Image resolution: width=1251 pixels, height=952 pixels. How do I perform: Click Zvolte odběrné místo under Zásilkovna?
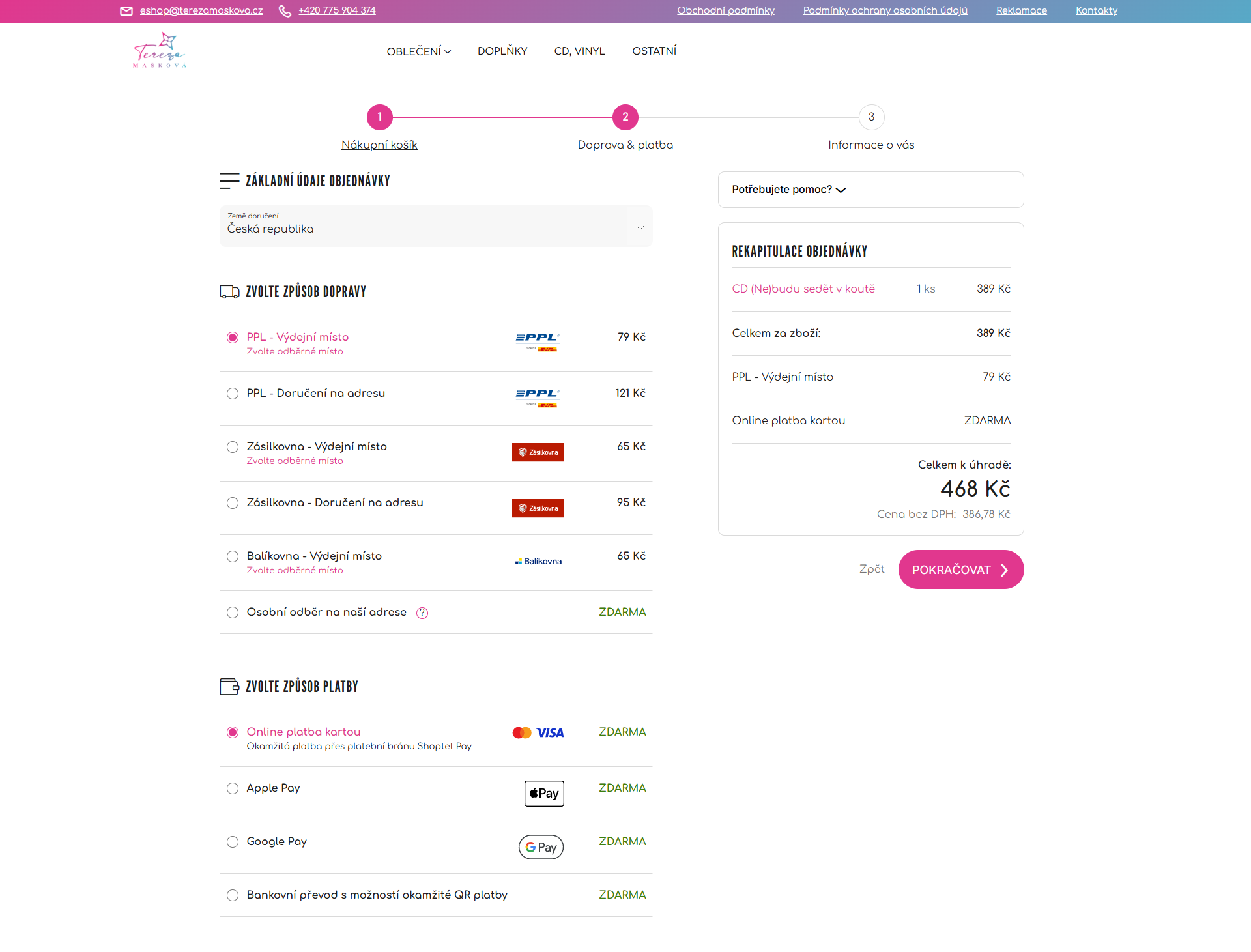click(x=295, y=461)
